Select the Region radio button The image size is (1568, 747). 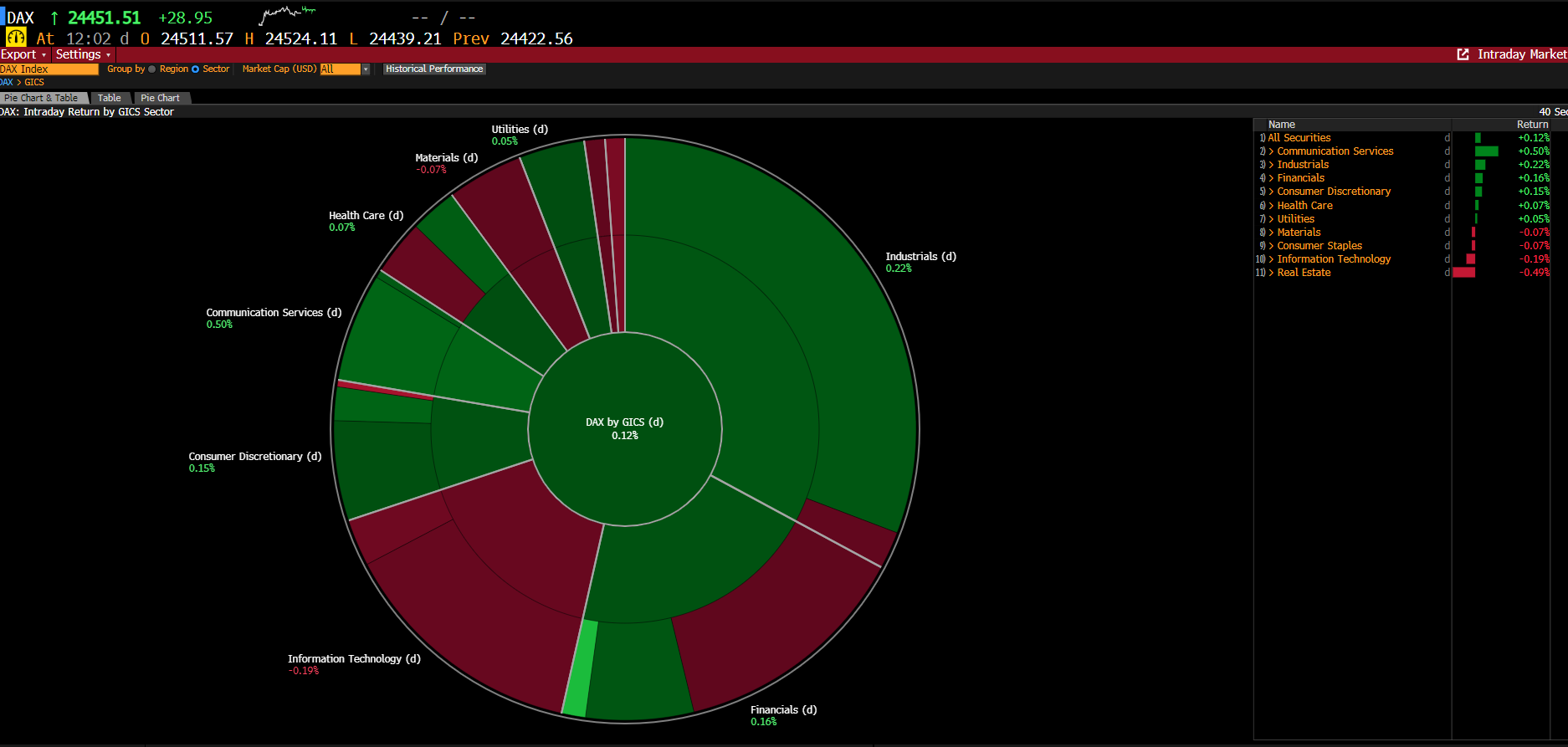pos(152,69)
